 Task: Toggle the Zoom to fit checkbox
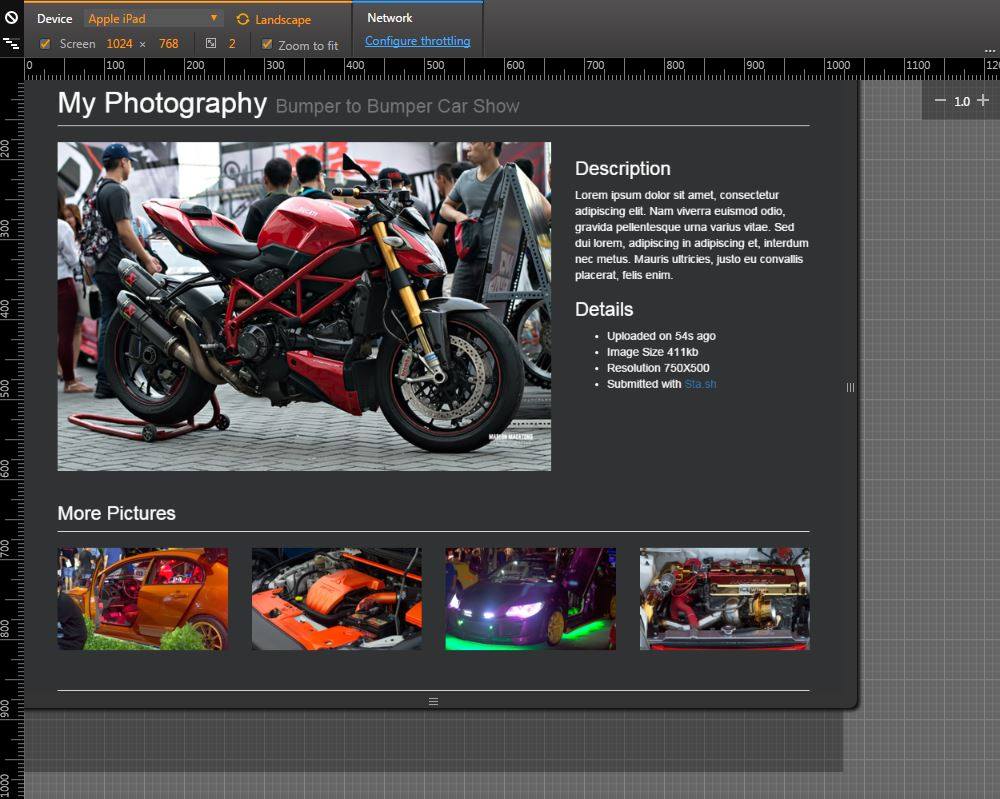(267, 45)
